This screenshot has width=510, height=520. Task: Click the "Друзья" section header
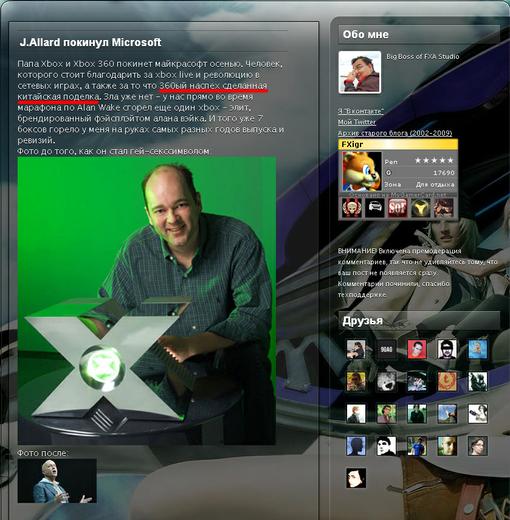click(x=362, y=321)
